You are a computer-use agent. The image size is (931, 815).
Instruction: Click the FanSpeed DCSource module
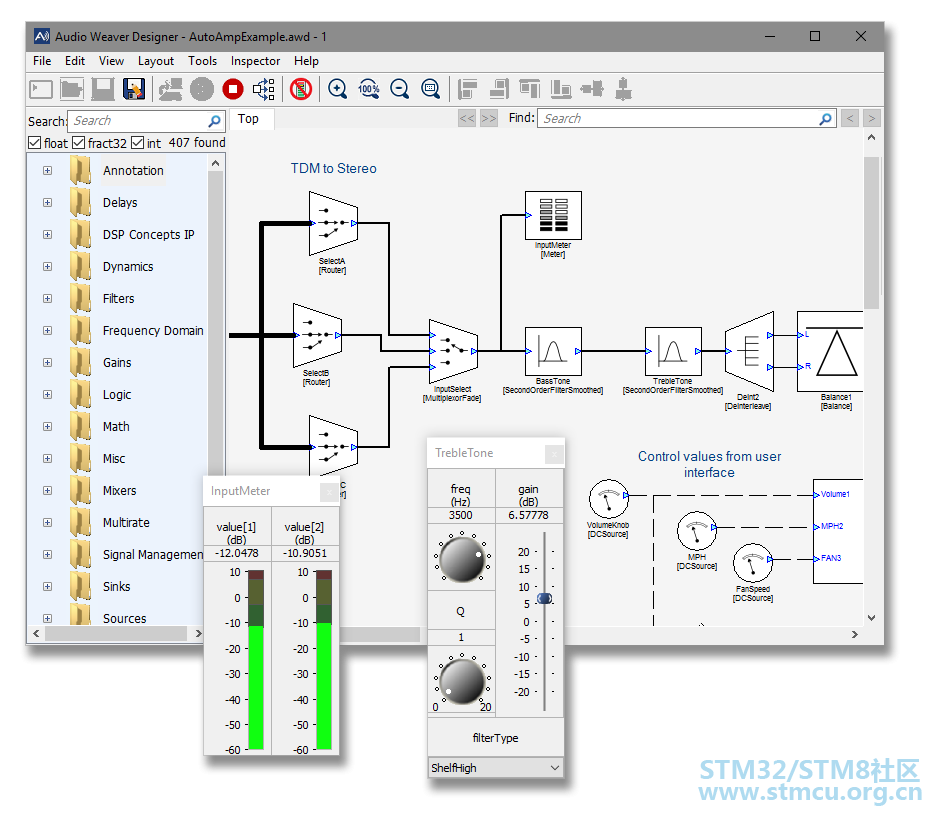pyautogui.click(x=752, y=563)
